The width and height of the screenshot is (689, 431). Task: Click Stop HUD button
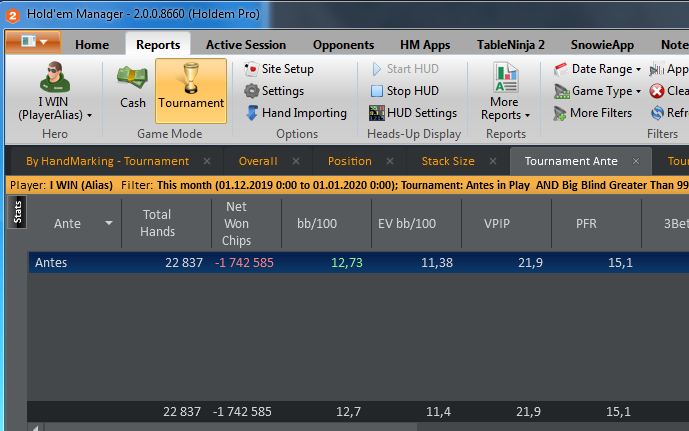(x=405, y=91)
